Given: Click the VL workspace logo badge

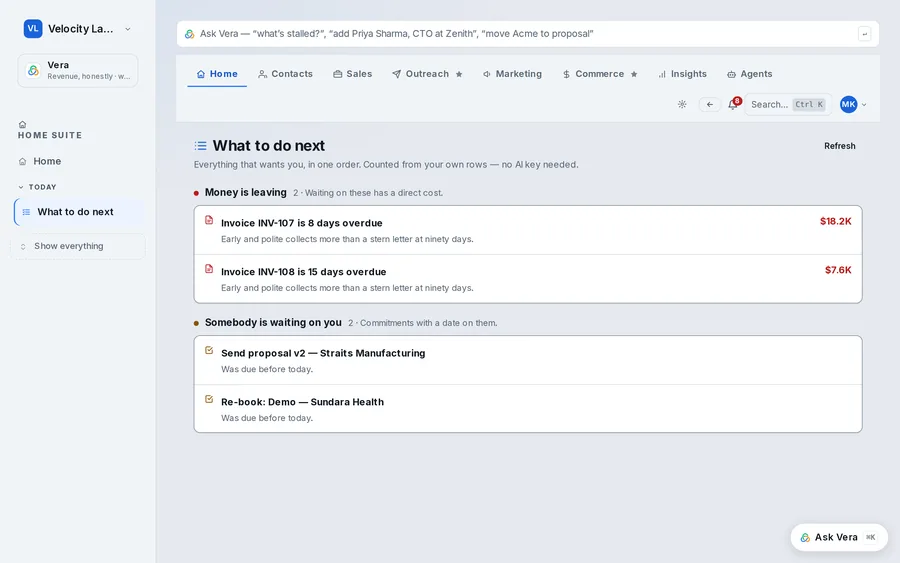Looking at the screenshot, I should tap(33, 29).
